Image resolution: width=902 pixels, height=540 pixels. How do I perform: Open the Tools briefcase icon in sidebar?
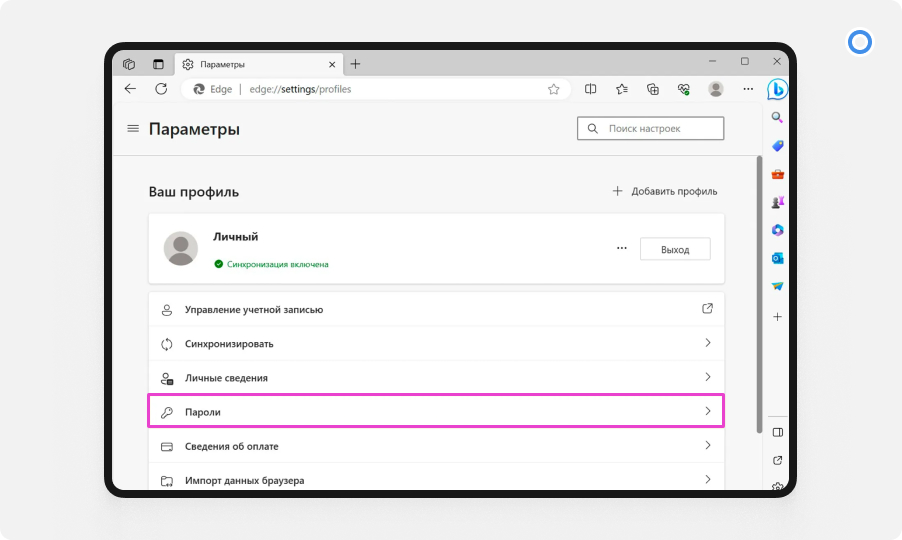click(777, 174)
